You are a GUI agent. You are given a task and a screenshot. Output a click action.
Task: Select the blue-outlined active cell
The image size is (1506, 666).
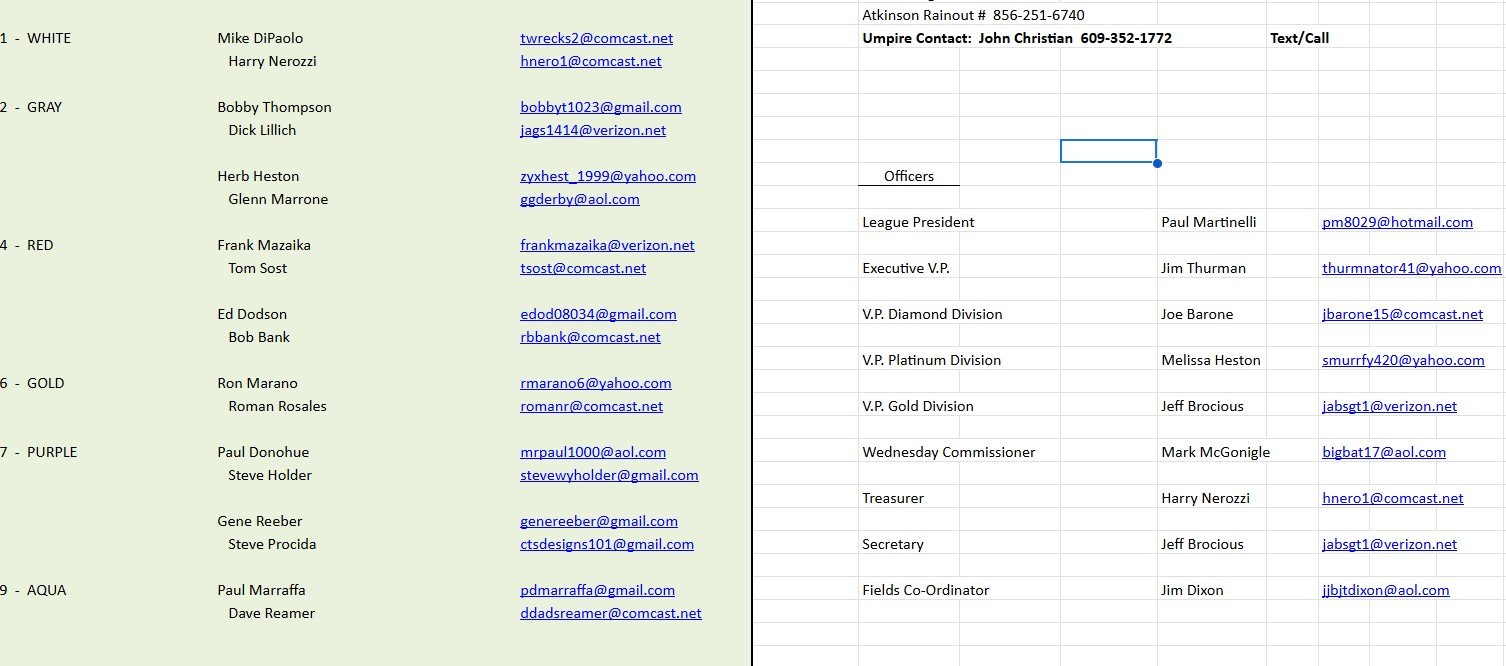pyautogui.click(x=1108, y=151)
